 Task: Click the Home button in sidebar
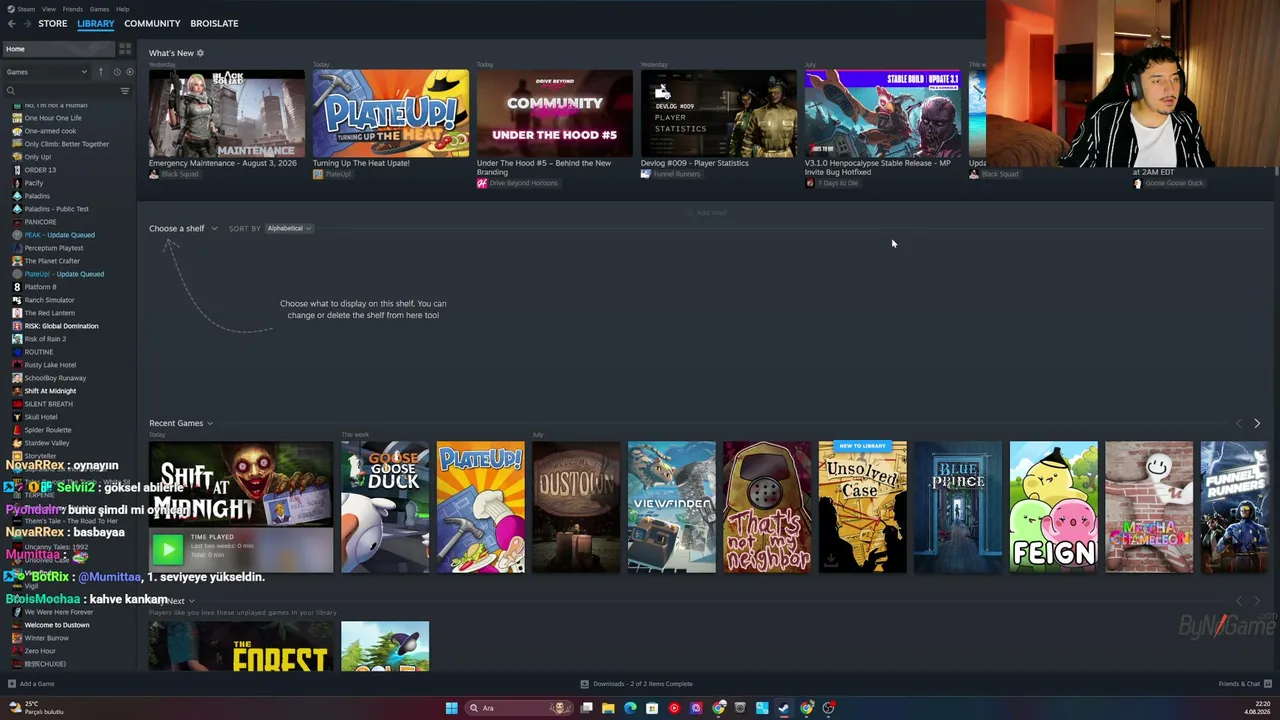(x=57, y=49)
